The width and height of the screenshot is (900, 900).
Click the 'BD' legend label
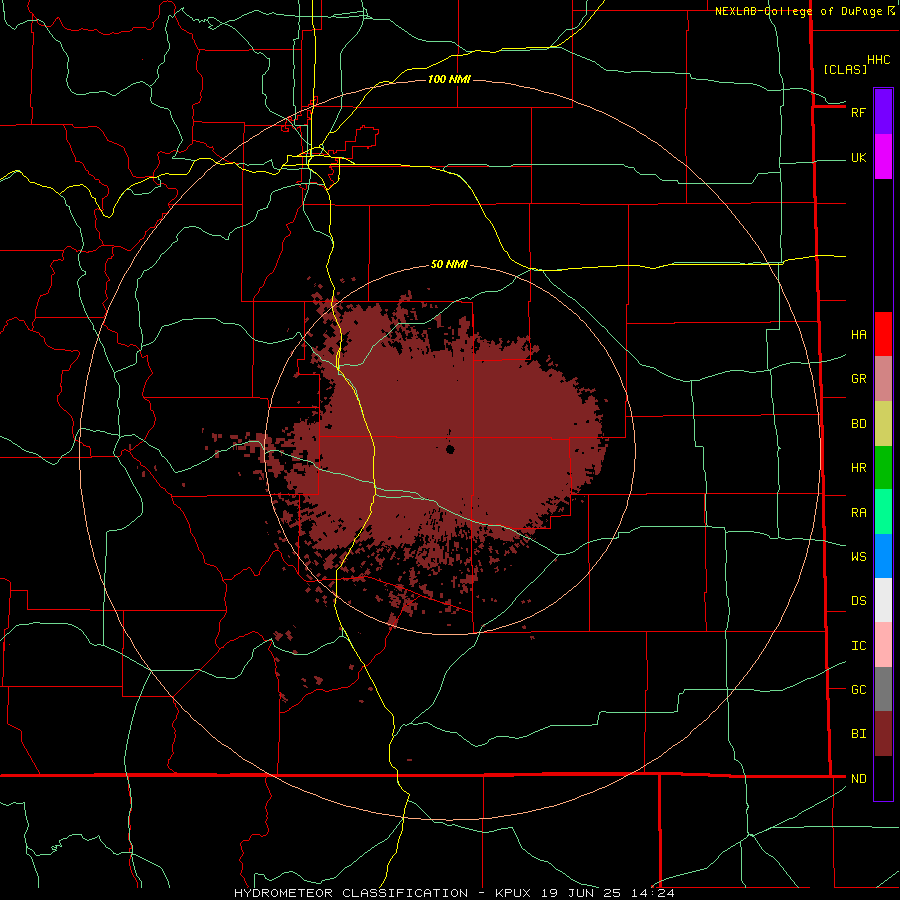pyautogui.click(x=858, y=424)
